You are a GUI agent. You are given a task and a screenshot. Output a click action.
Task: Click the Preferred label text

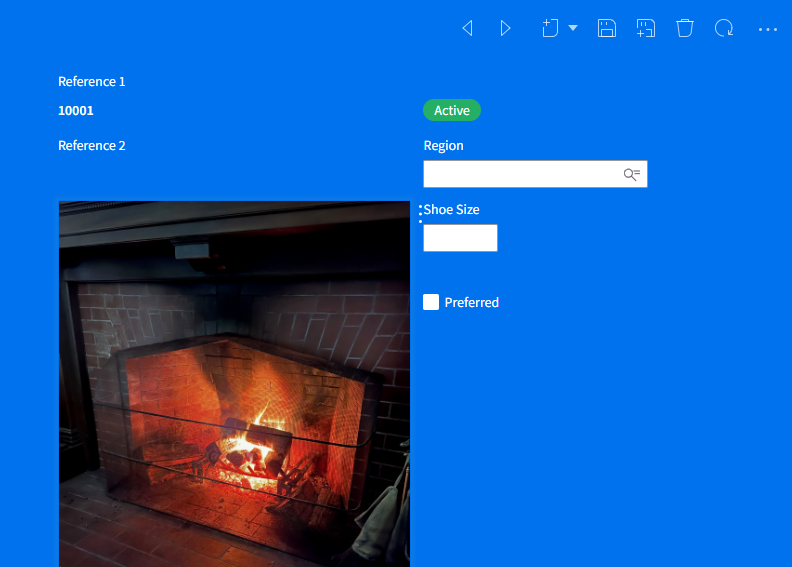tap(472, 302)
